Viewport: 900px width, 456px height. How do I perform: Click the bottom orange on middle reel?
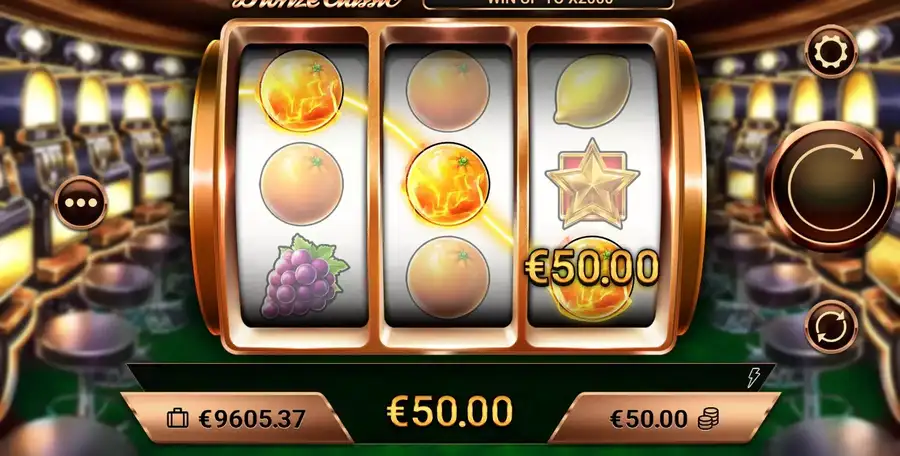pyautogui.click(x=448, y=277)
